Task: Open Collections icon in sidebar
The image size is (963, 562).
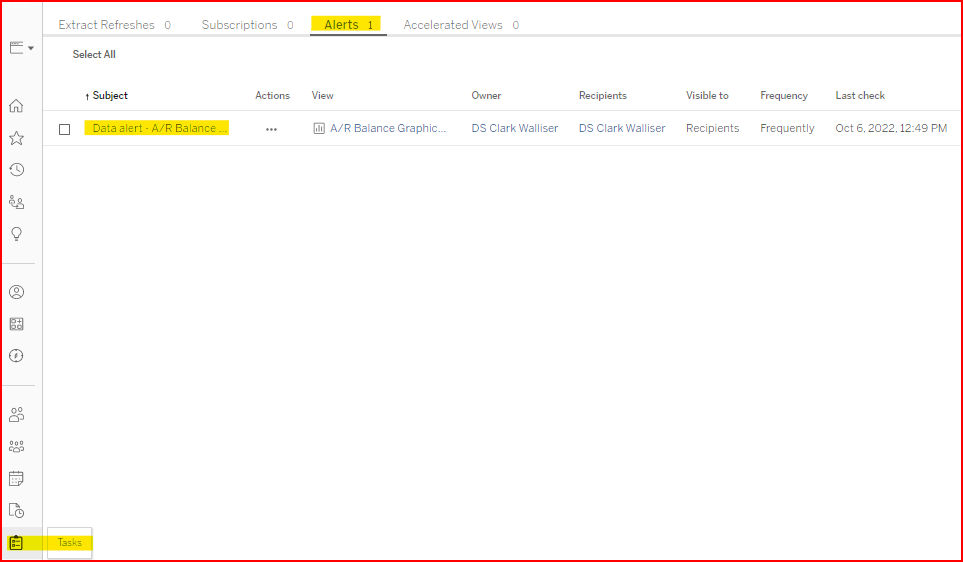Action: pyautogui.click(x=16, y=324)
